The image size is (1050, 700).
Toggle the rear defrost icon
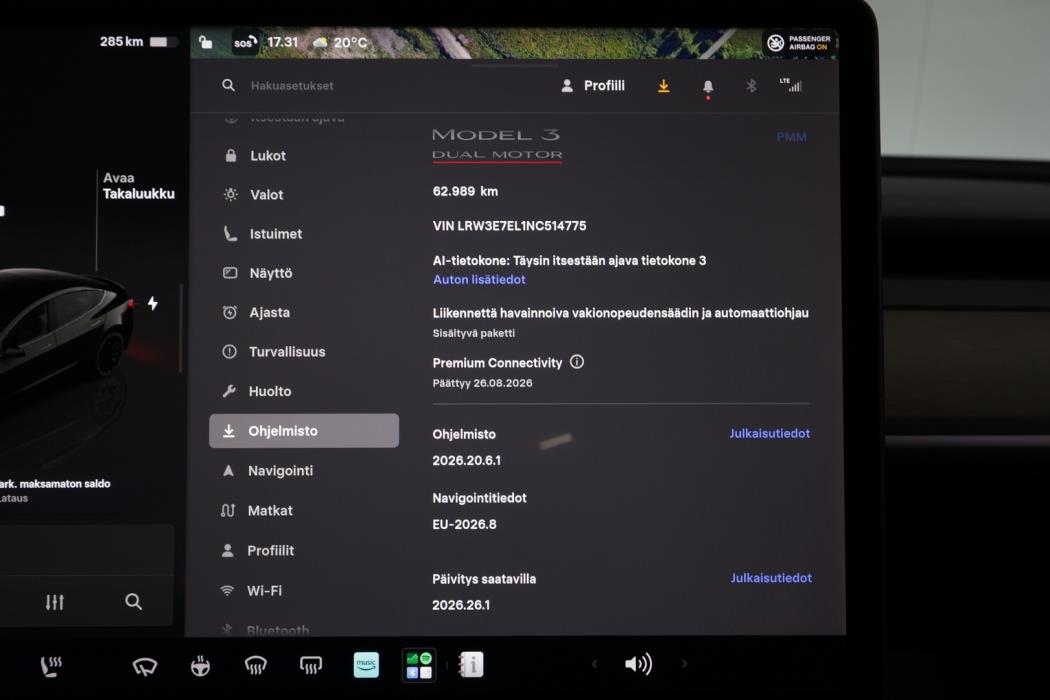311,666
